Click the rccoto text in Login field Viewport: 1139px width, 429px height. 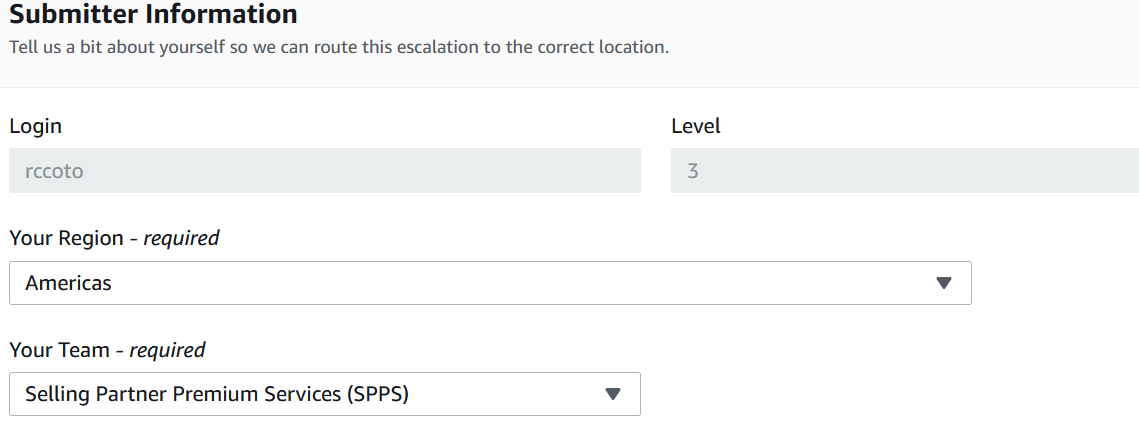point(54,172)
